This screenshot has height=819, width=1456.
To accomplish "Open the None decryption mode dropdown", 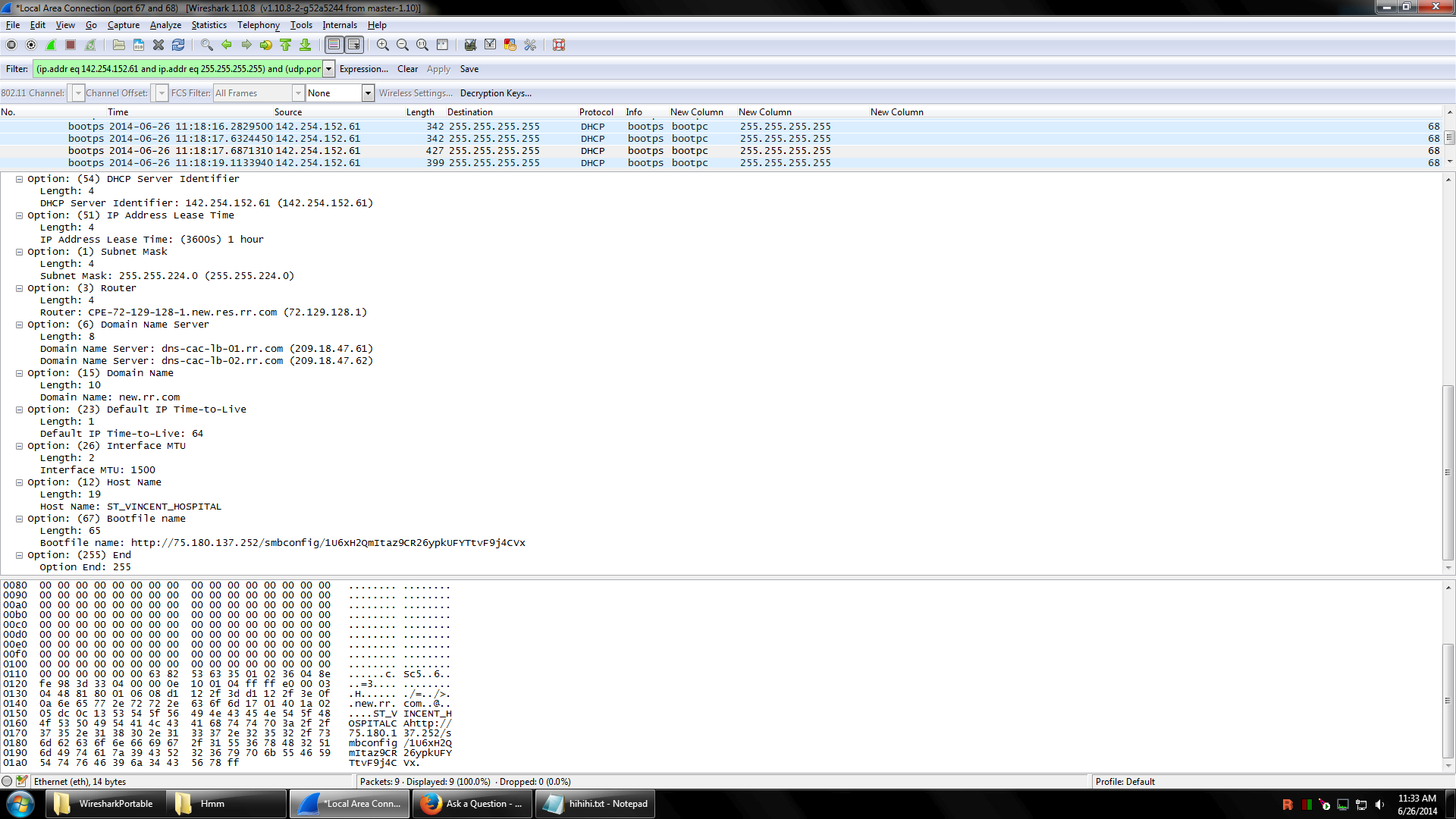I will (x=368, y=93).
